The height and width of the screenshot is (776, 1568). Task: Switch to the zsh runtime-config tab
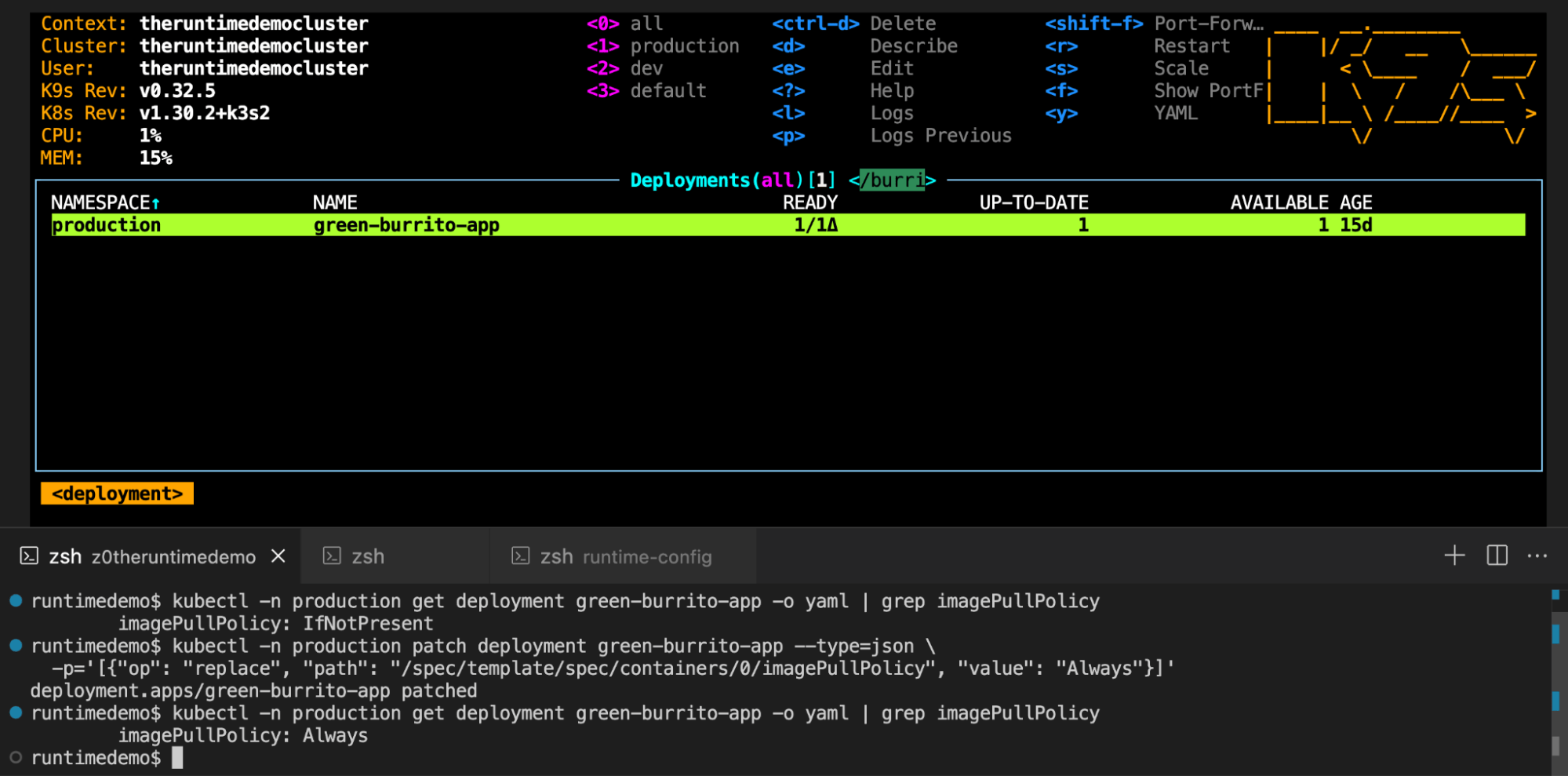pyautogui.click(x=623, y=556)
